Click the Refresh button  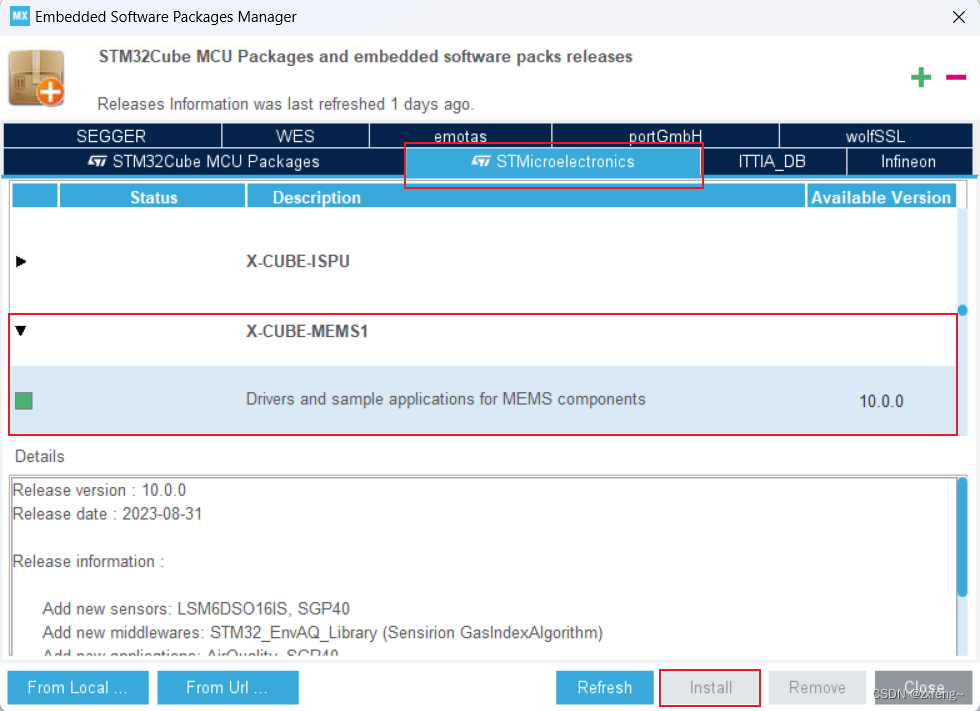coord(604,687)
